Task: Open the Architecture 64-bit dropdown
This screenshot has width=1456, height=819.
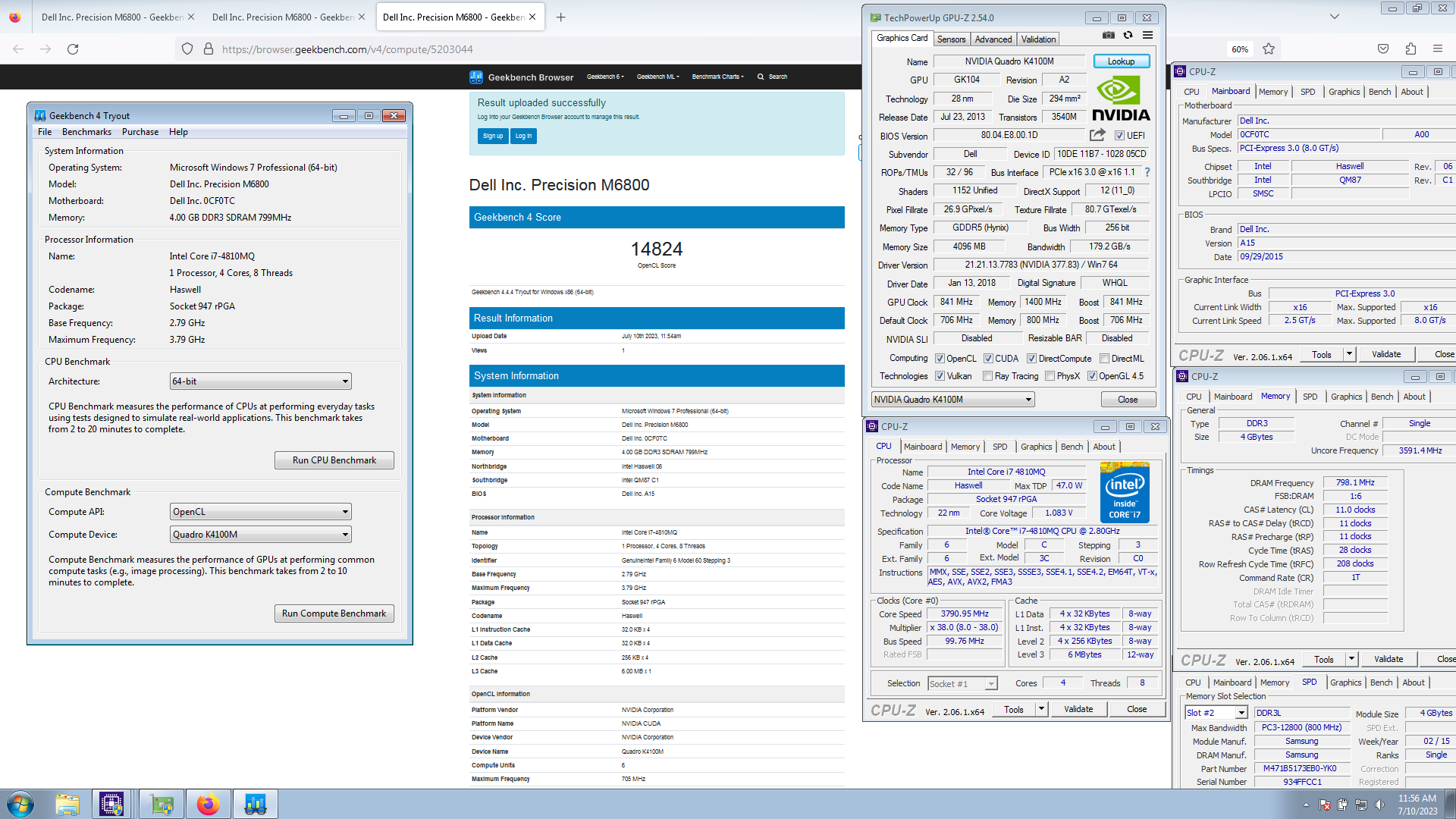Action: tap(260, 381)
